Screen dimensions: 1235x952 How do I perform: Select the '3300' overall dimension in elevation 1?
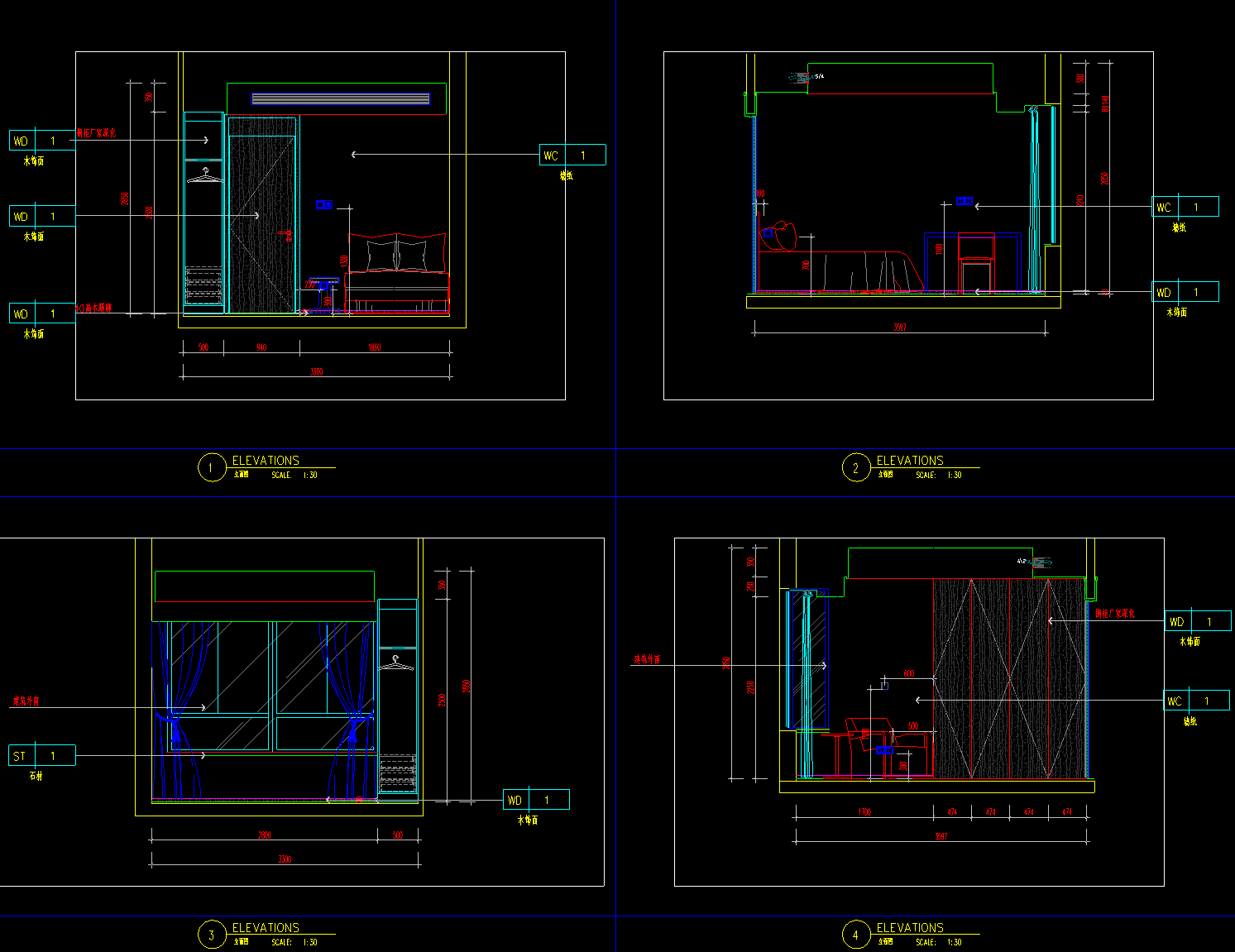tap(317, 372)
